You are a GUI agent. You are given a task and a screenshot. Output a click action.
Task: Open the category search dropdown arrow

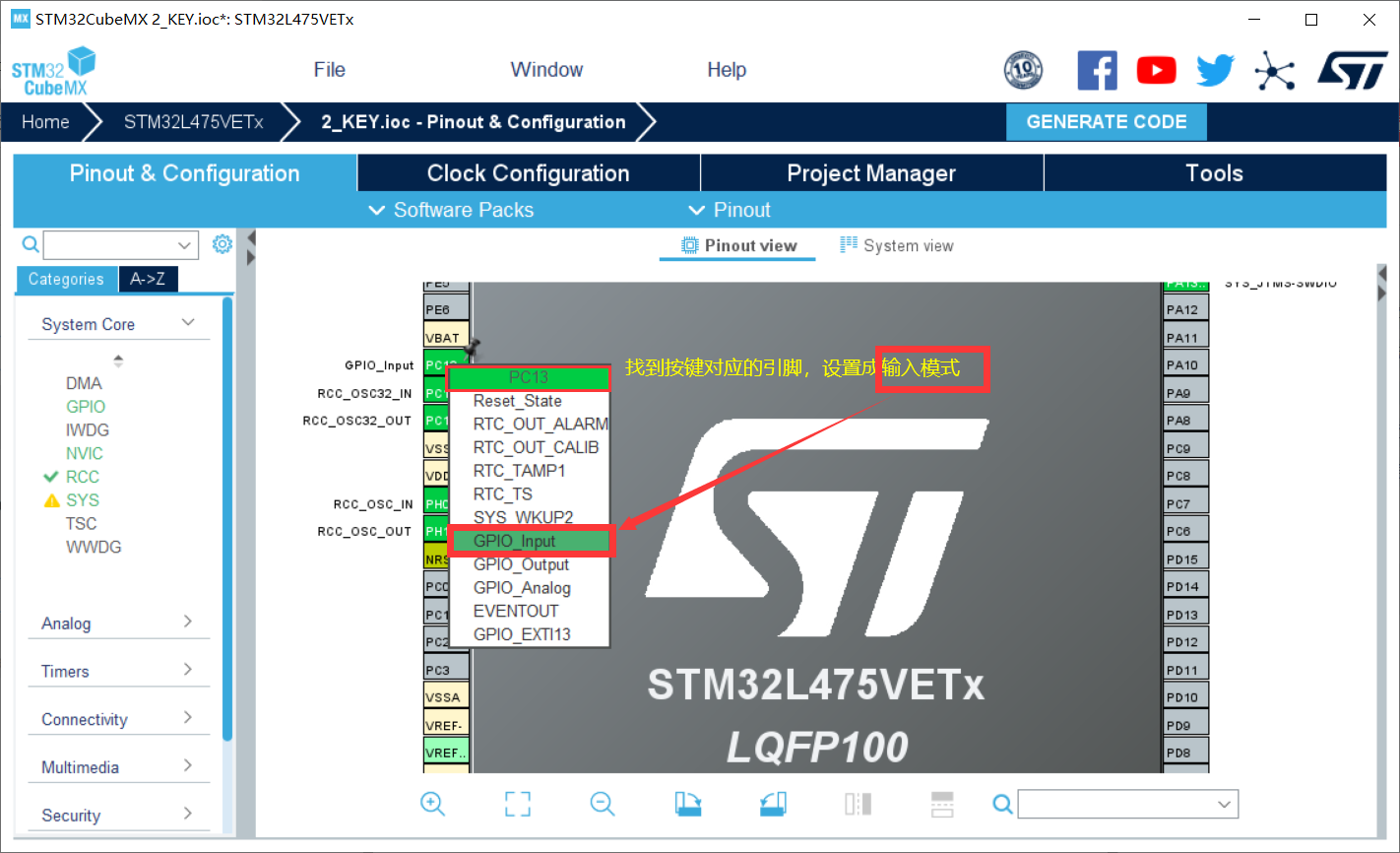(x=184, y=244)
